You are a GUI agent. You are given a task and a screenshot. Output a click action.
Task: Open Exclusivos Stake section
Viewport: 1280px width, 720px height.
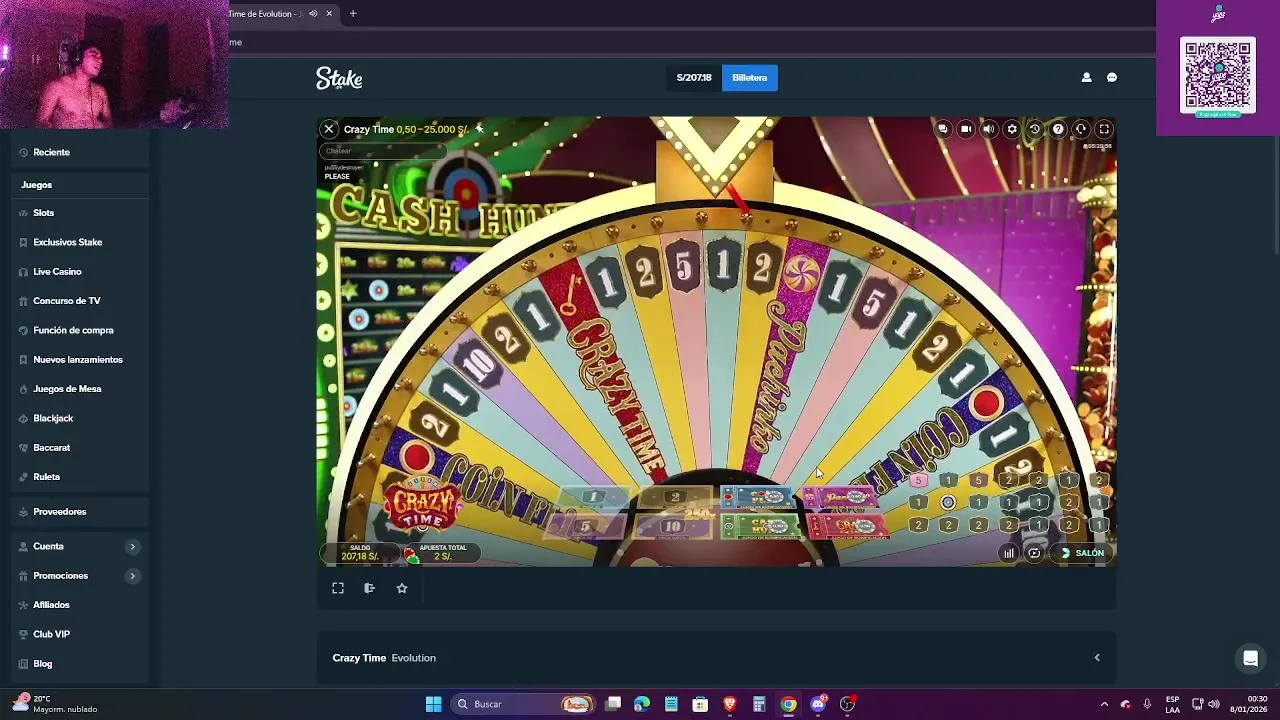click(x=67, y=242)
